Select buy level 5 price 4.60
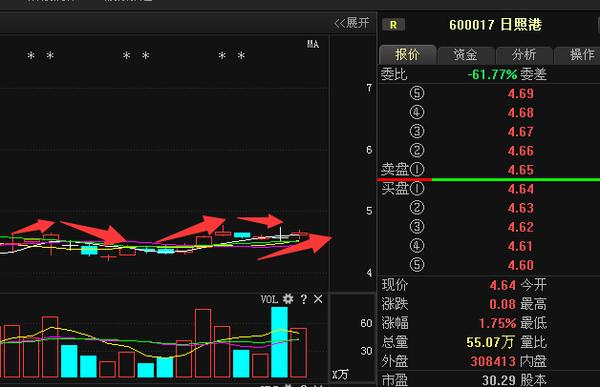 pyautogui.click(x=520, y=265)
